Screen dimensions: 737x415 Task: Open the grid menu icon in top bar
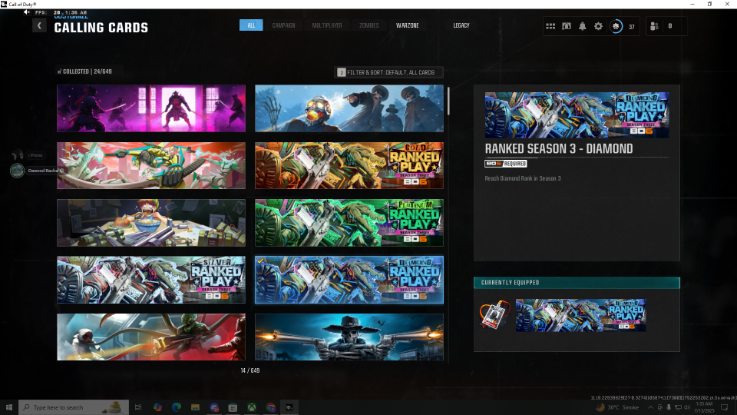(x=550, y=26)
